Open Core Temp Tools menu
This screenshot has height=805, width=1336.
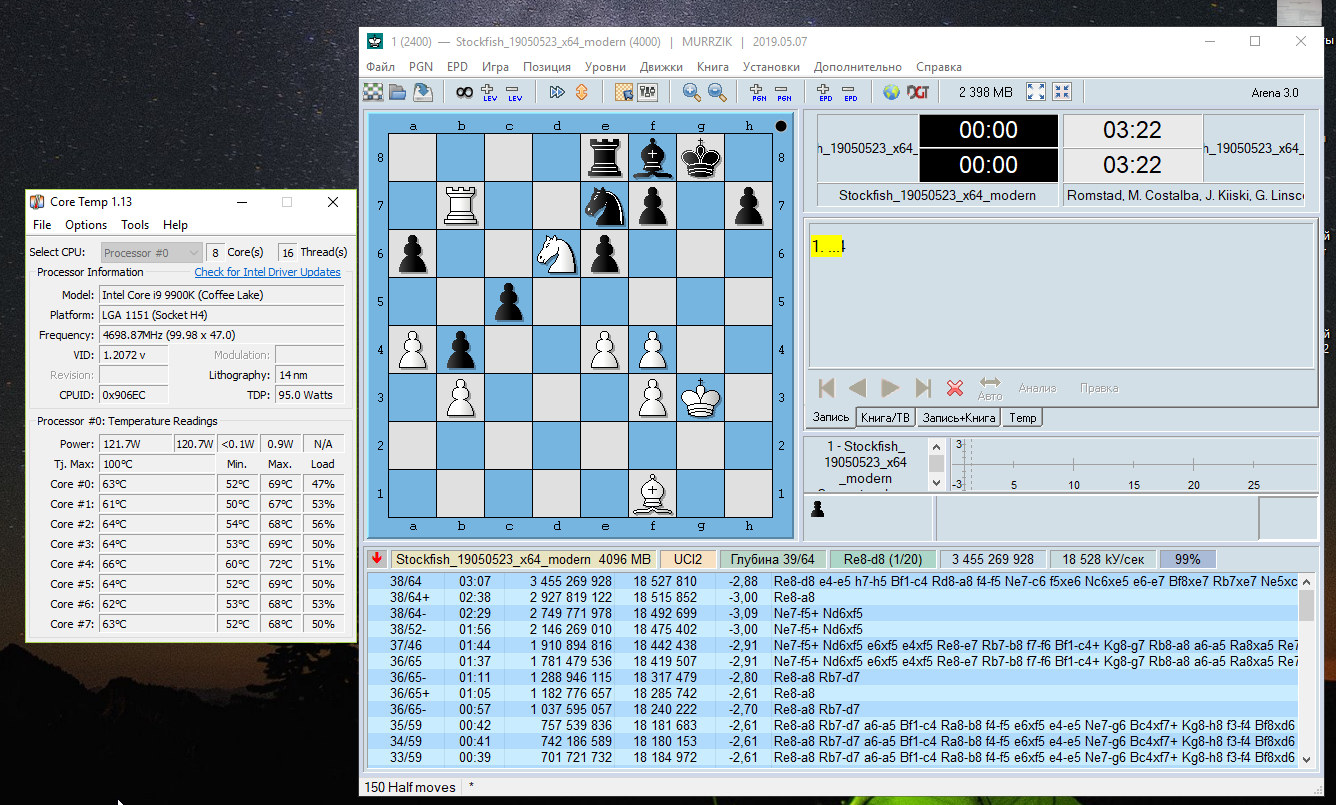135,225
